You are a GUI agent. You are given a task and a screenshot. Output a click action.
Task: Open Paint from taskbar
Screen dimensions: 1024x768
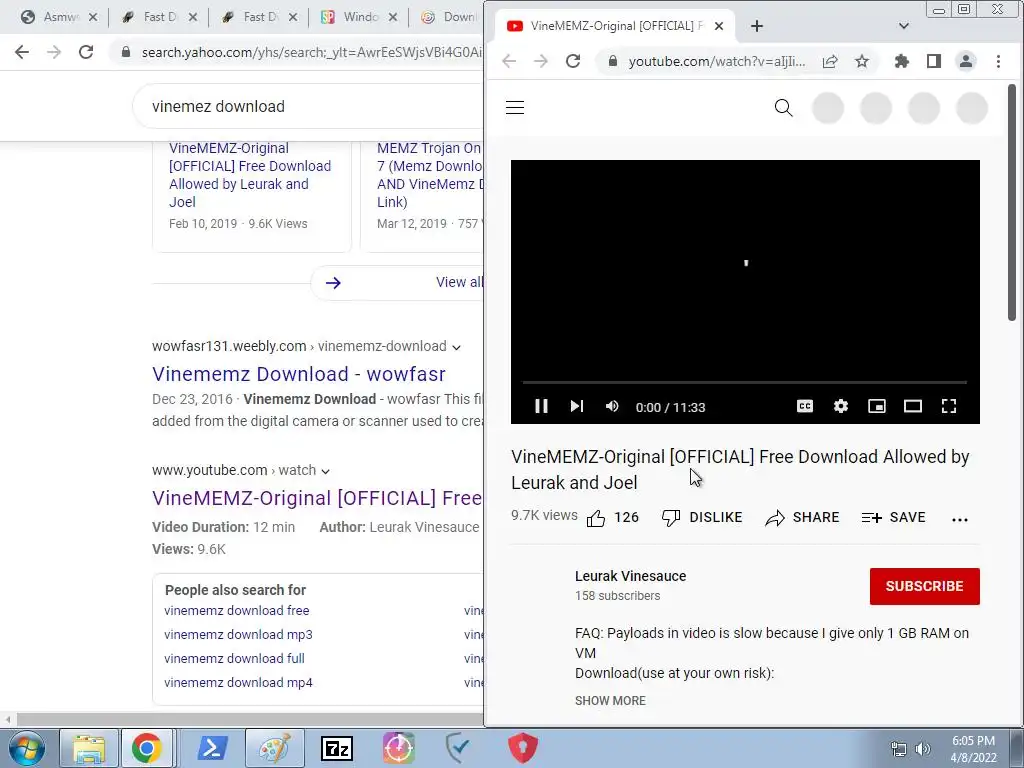275,748
